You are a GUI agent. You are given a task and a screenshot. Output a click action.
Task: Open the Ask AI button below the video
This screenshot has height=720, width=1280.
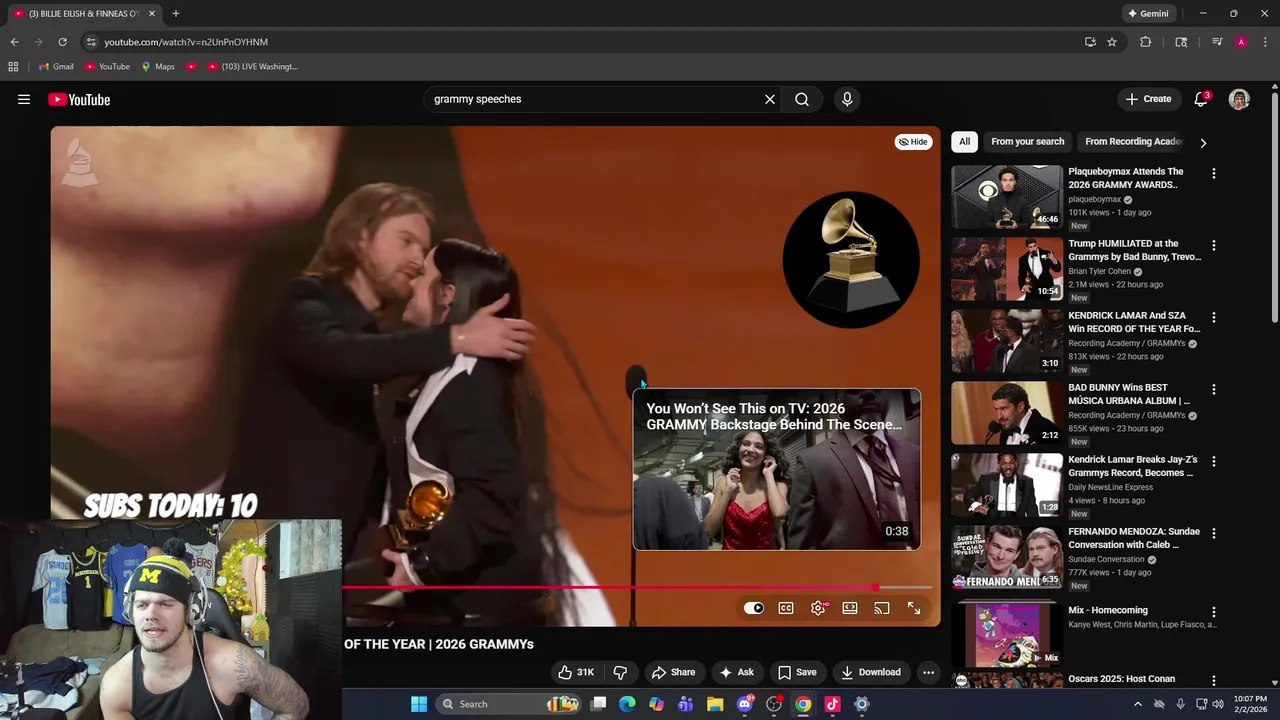click(737, 672)
